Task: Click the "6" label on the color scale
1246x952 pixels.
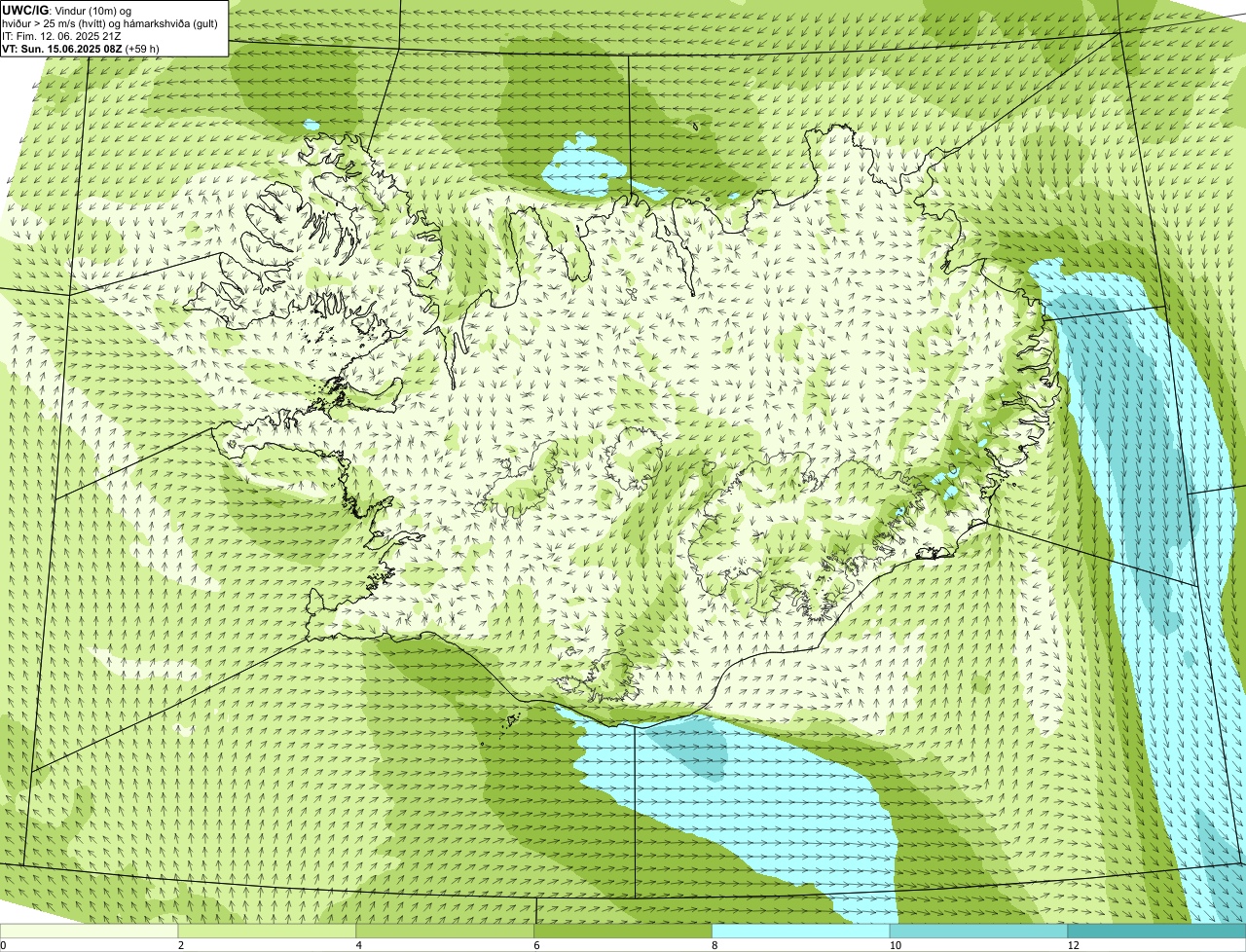Action: click(537, 945)
